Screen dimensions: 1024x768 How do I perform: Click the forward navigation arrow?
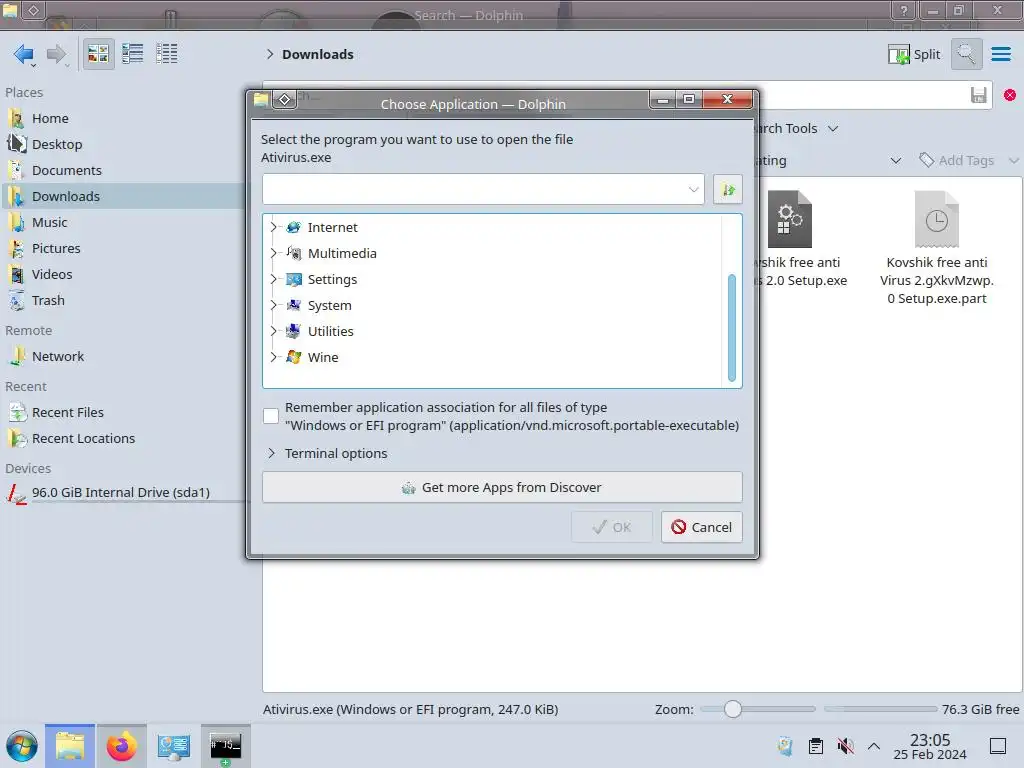(57, 54)
